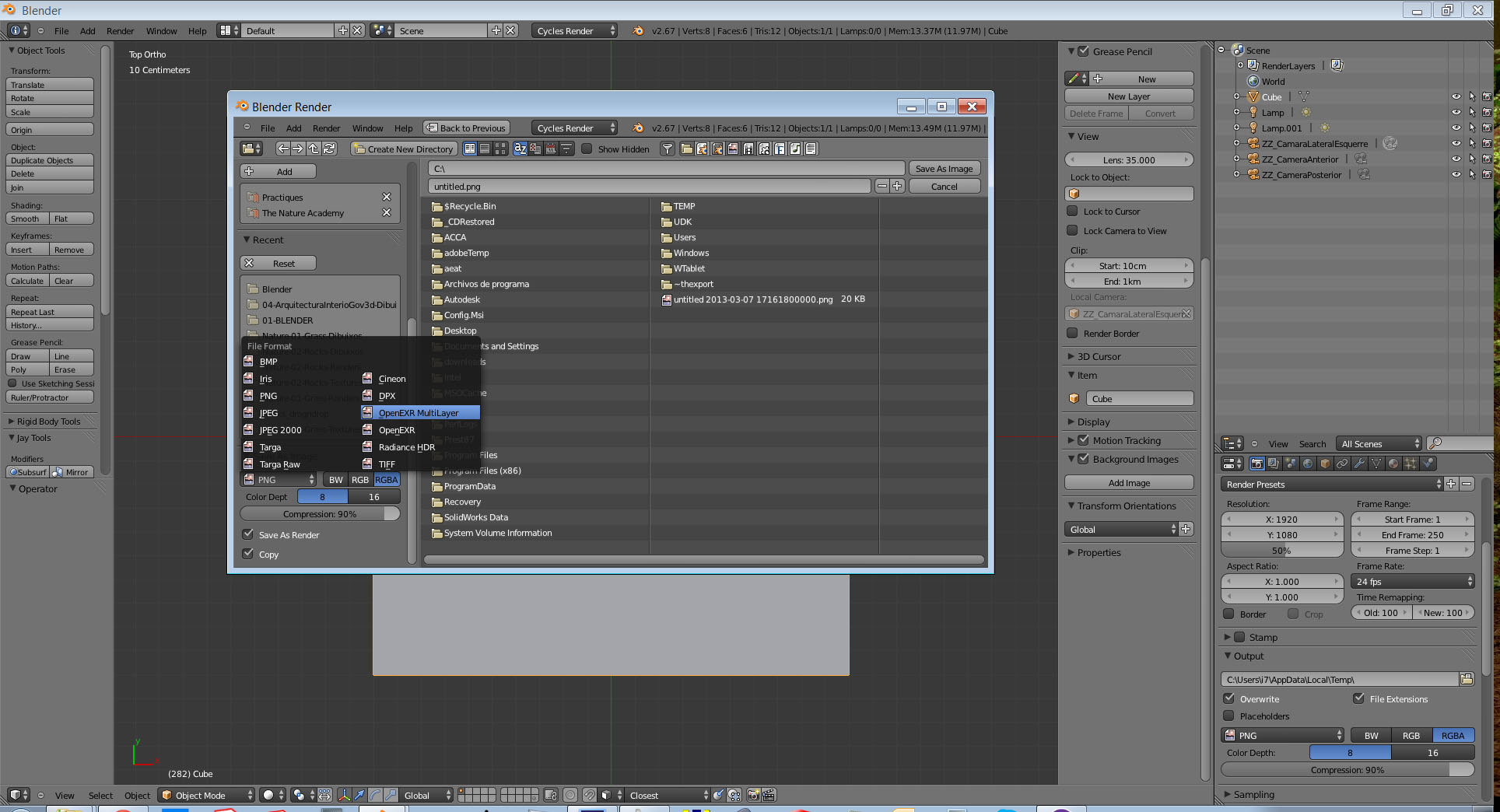Uncheck the Copy option
This screenshot has height=812, width=1500.
(248, 554)
